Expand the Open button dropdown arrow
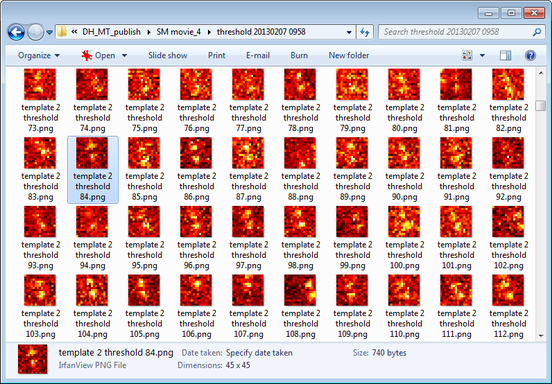Image resolution: width=552 pixels, height=384 pixels. [124, 56]
